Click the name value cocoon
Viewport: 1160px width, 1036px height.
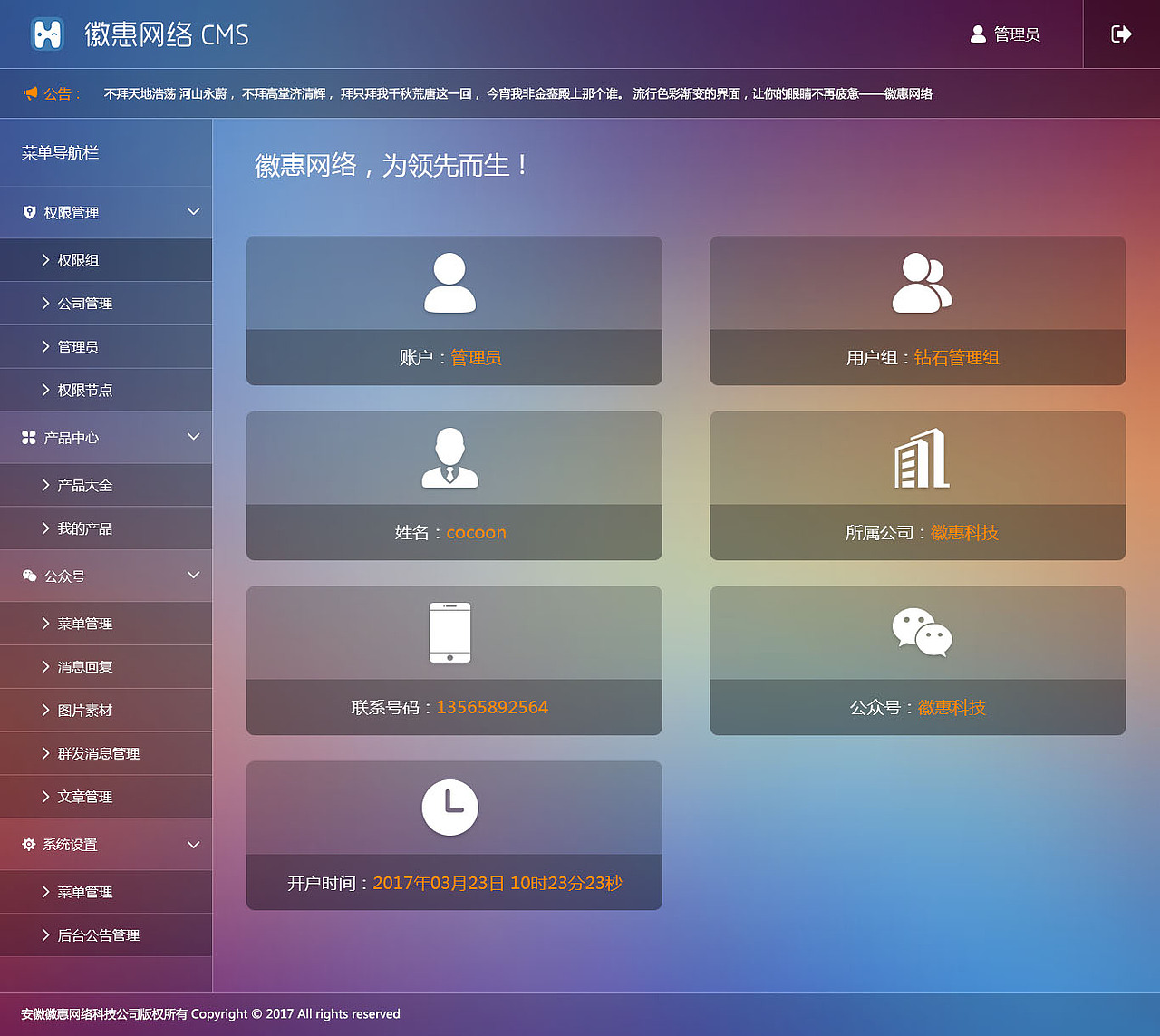(x=477, y=532)
